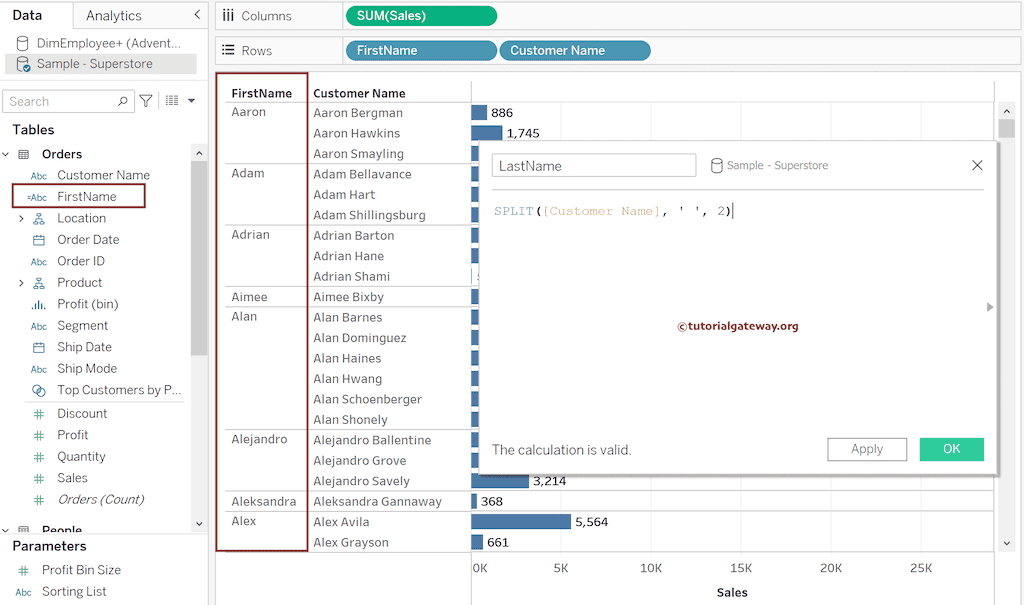This screenshot has width=1024, height=605.
Task: Click the Sales axis title
Action: point(732,593)
